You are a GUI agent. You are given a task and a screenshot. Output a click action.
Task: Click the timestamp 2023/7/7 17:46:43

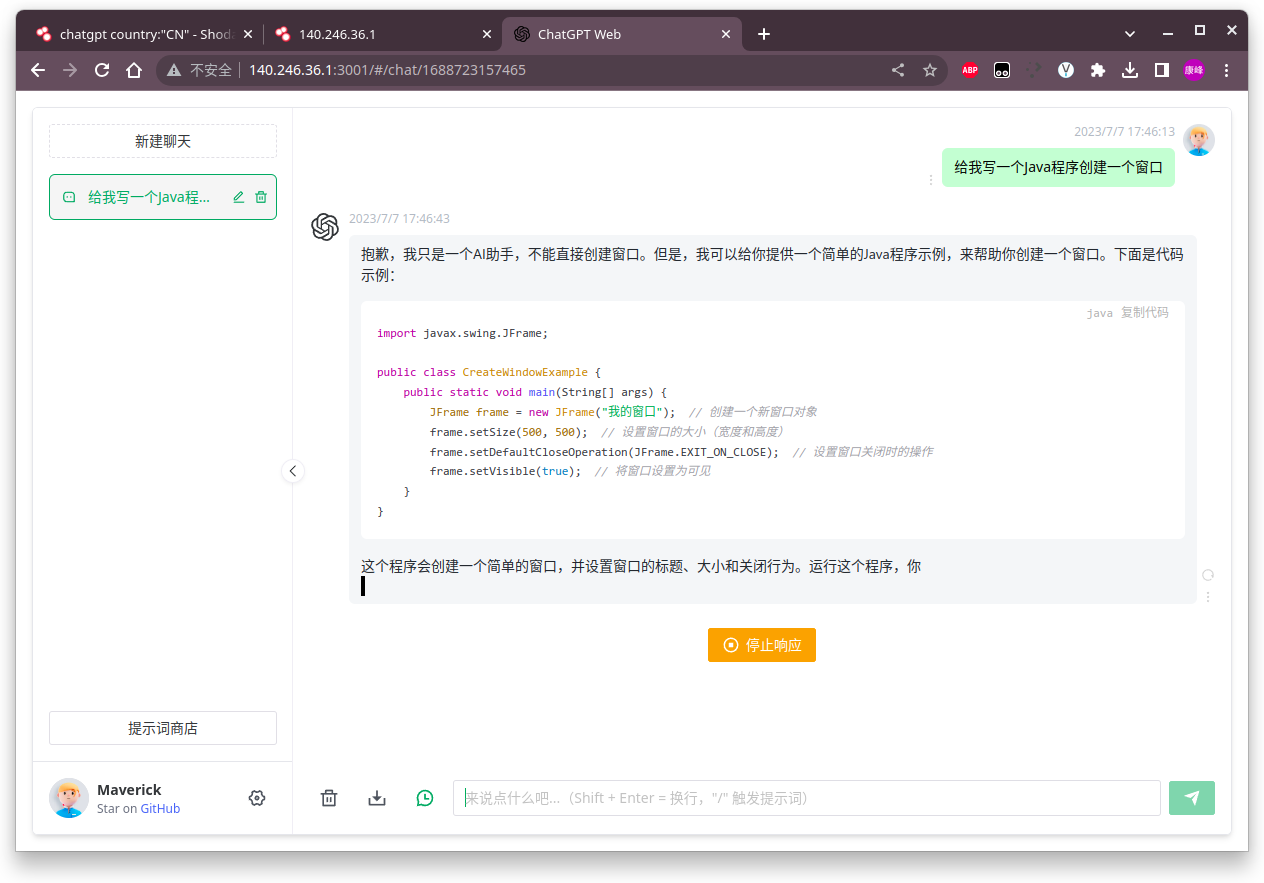click(399, 219)
